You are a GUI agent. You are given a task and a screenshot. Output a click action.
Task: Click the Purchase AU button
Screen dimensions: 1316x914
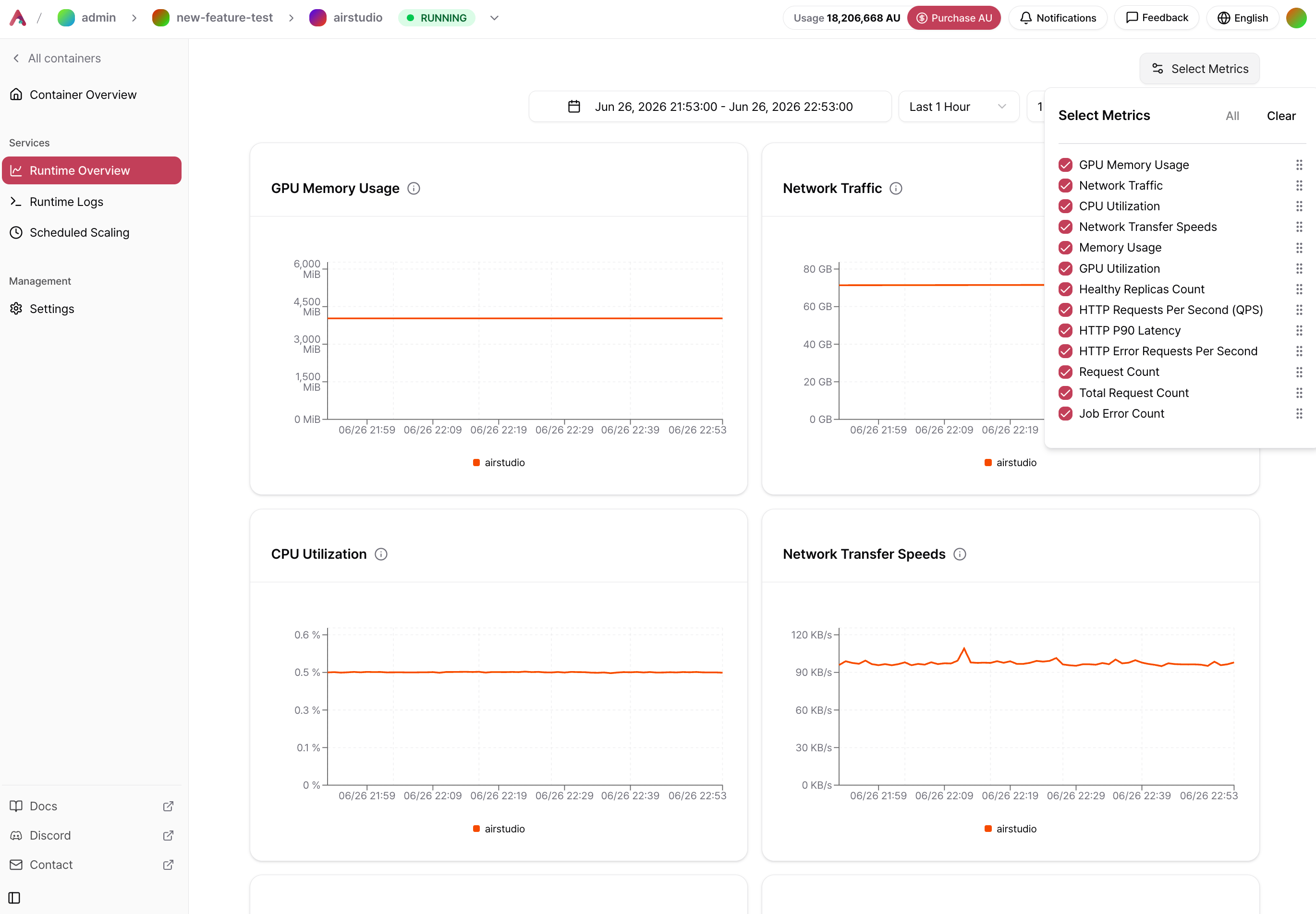tap(954, 18)
